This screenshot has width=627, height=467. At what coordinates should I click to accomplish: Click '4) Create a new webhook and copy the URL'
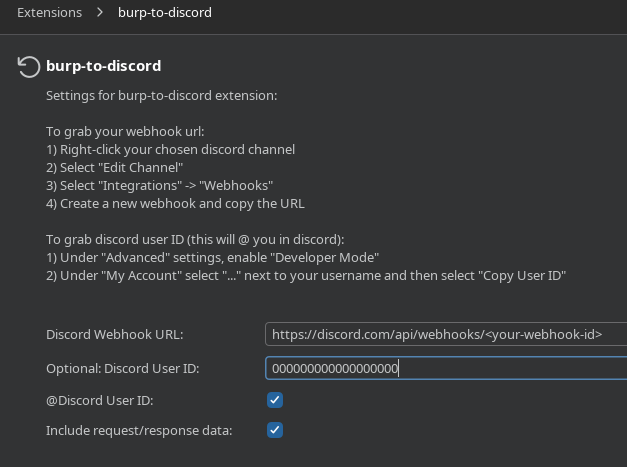click(175, 204)
